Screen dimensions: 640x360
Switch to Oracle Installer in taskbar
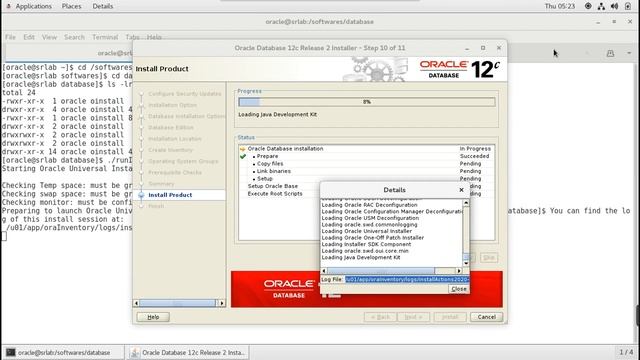(x=188, y=352)
